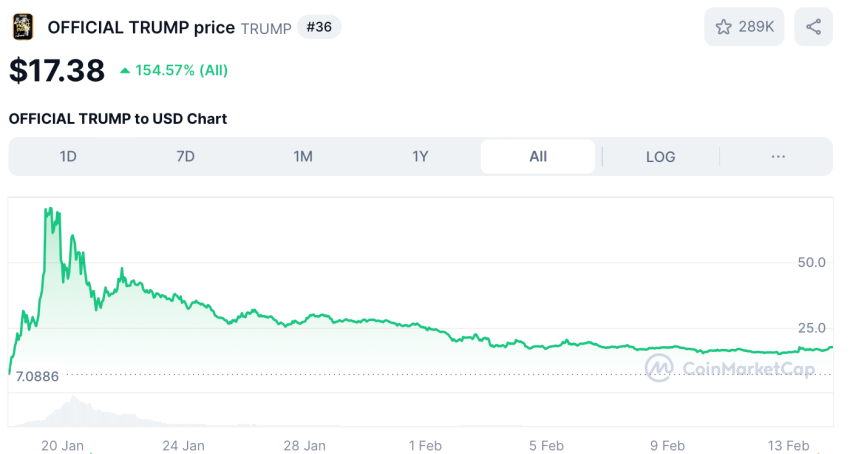Image resolution: width=850 pixels, height=454 pixels.
Task: Select the 7D chart range tab
Action: pyautogui.click(x=185, y=157)
